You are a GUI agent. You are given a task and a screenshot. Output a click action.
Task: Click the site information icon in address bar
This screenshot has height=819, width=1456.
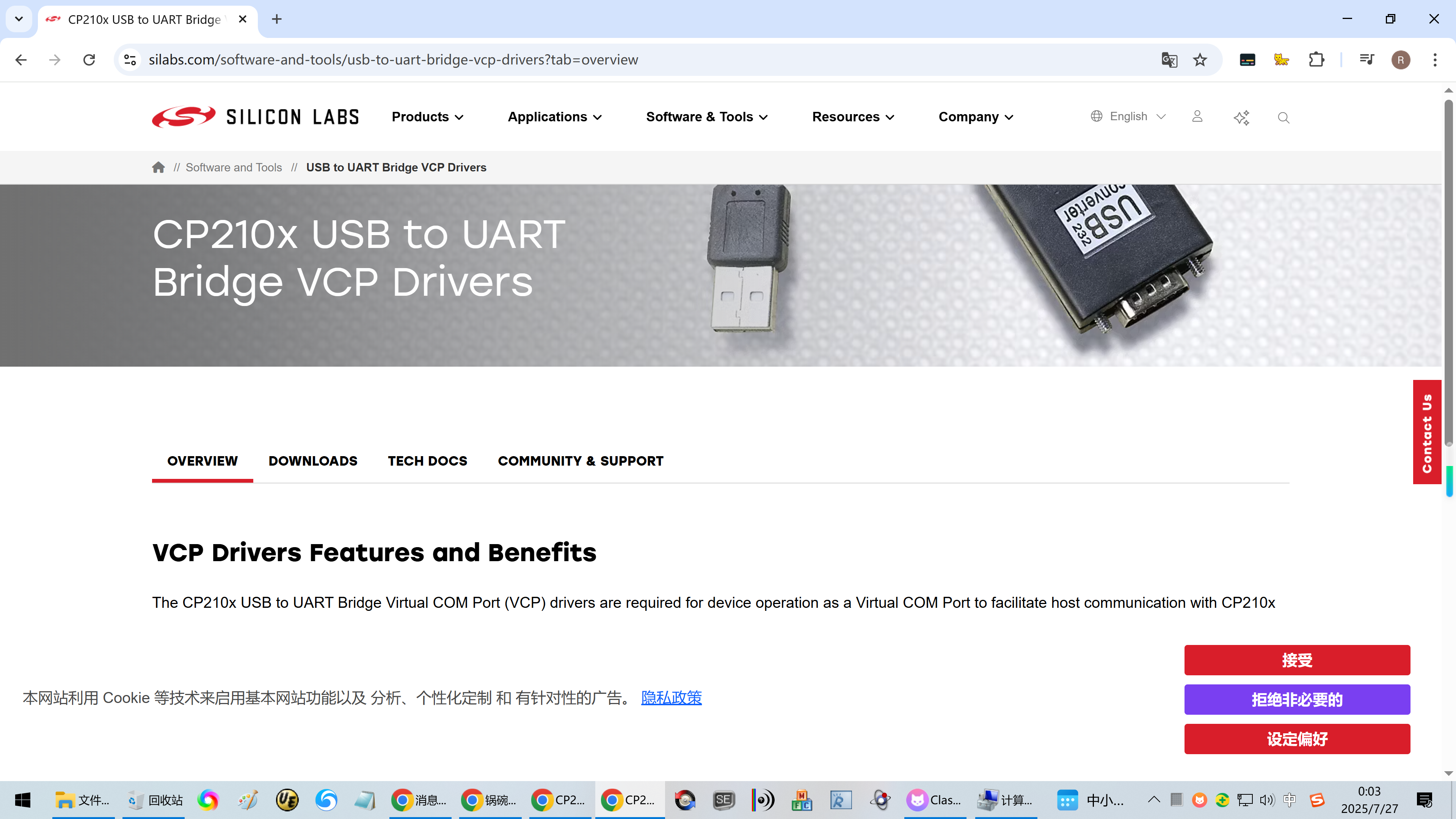[x=130, y=60]
